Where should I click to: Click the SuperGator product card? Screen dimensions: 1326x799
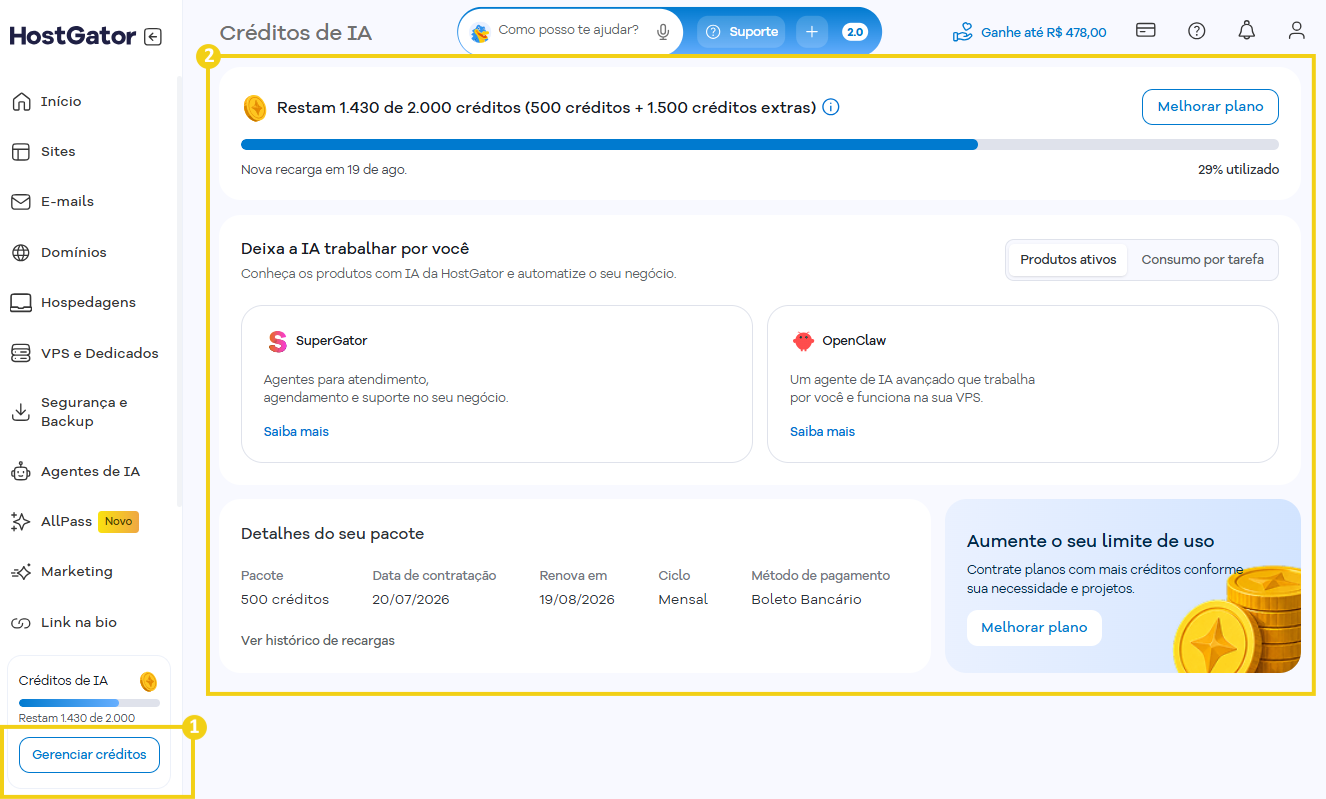coord(497,384)
